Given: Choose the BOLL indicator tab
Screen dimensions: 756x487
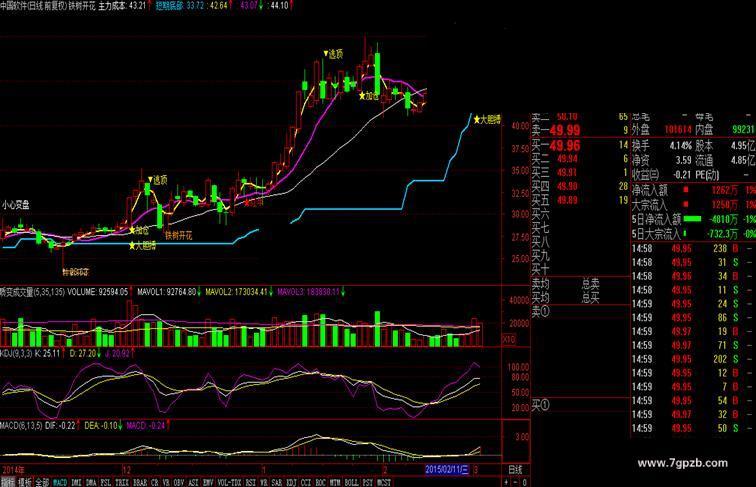Looking at the screenshot, I should 351,482.
